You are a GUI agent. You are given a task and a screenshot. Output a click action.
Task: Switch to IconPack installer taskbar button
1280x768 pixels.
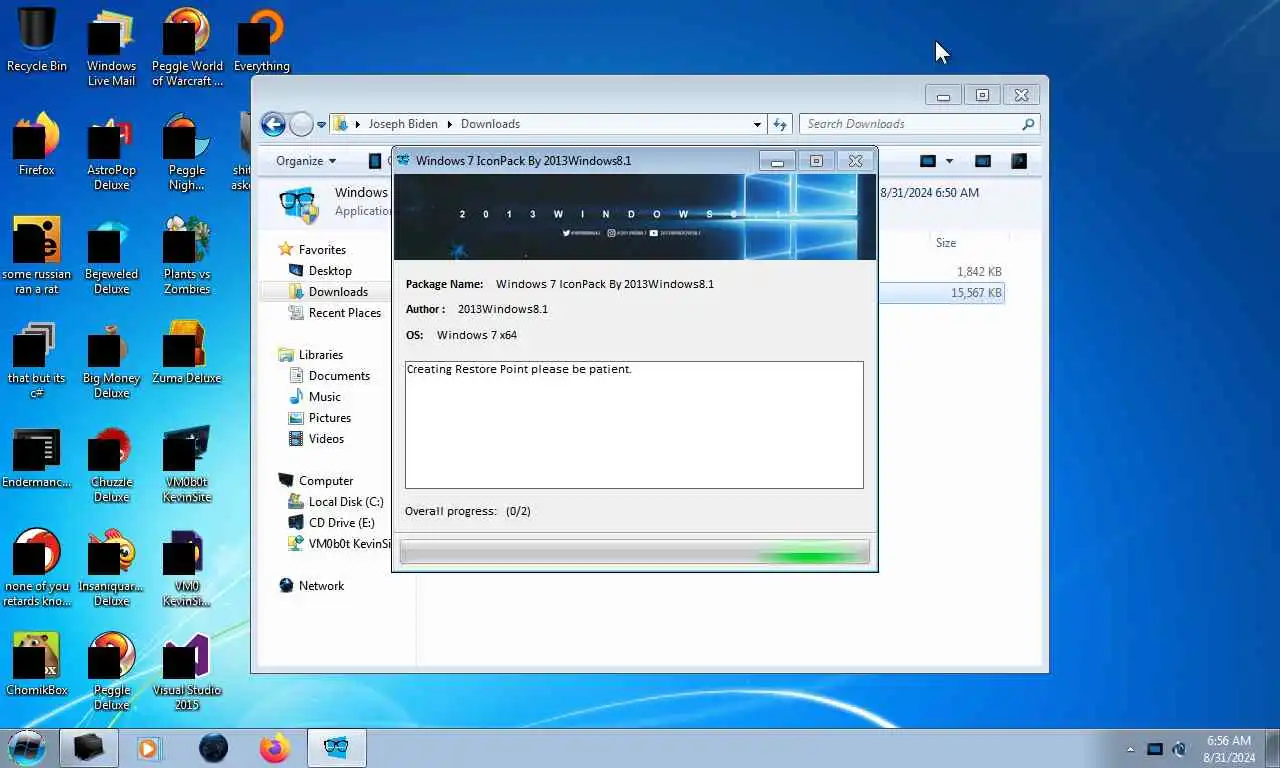pos(337,747)
